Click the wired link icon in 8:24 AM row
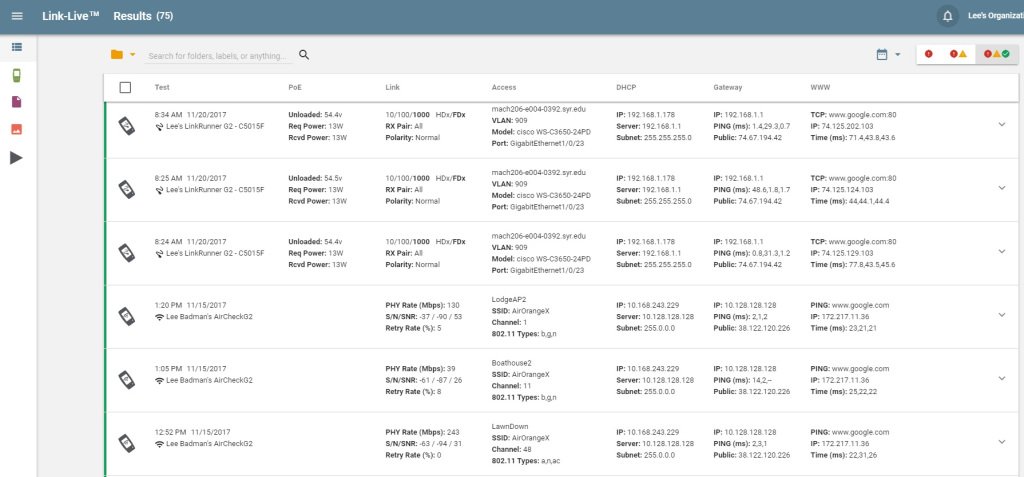 tap(159, 254)
